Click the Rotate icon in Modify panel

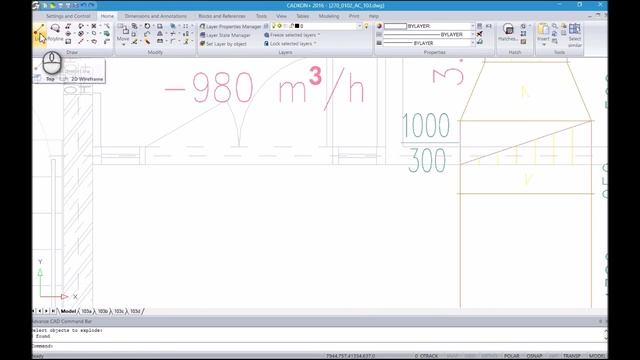(147, 26)
